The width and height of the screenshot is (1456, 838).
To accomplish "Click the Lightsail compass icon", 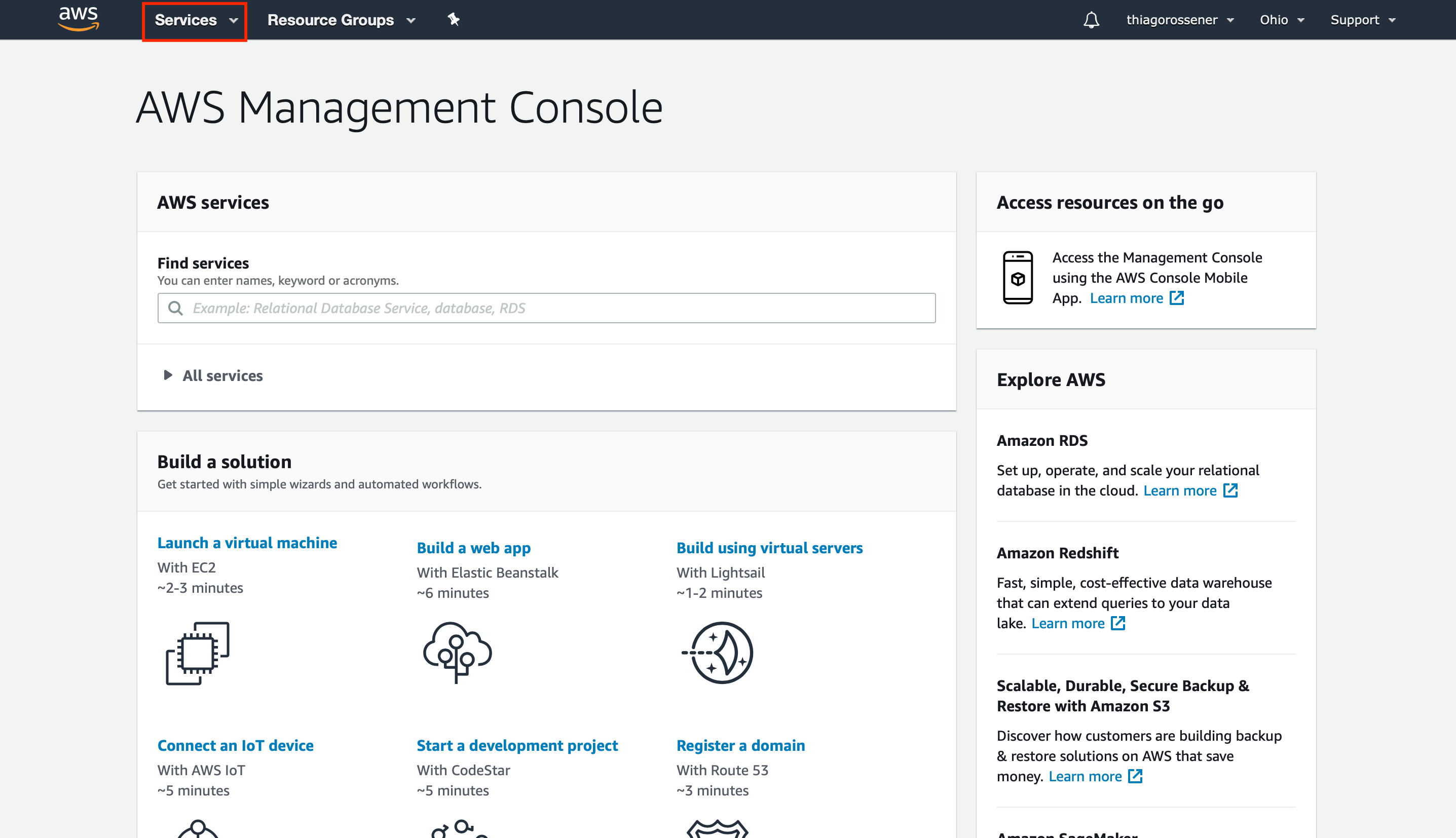I will tap(718, 653).
